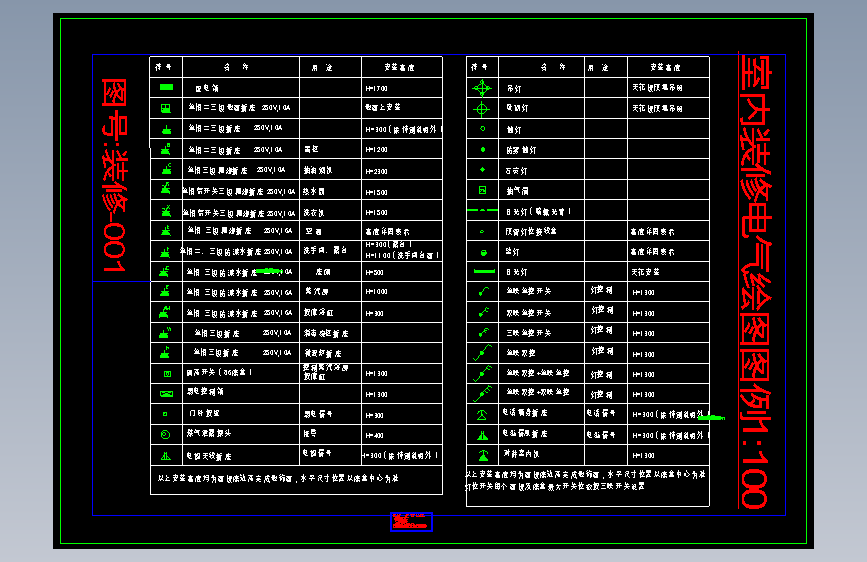Select the 用途 header in the right table

[x=598, y=67]
